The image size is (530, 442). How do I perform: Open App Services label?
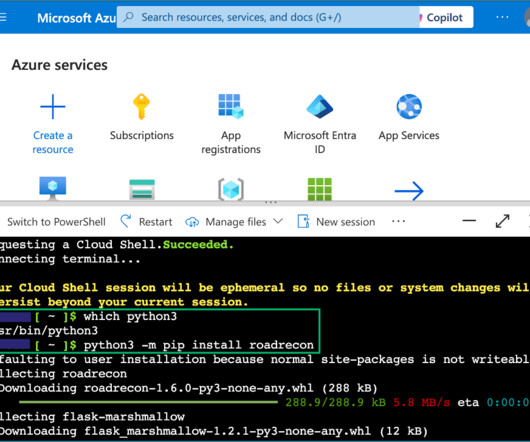(x=409, y=136)
